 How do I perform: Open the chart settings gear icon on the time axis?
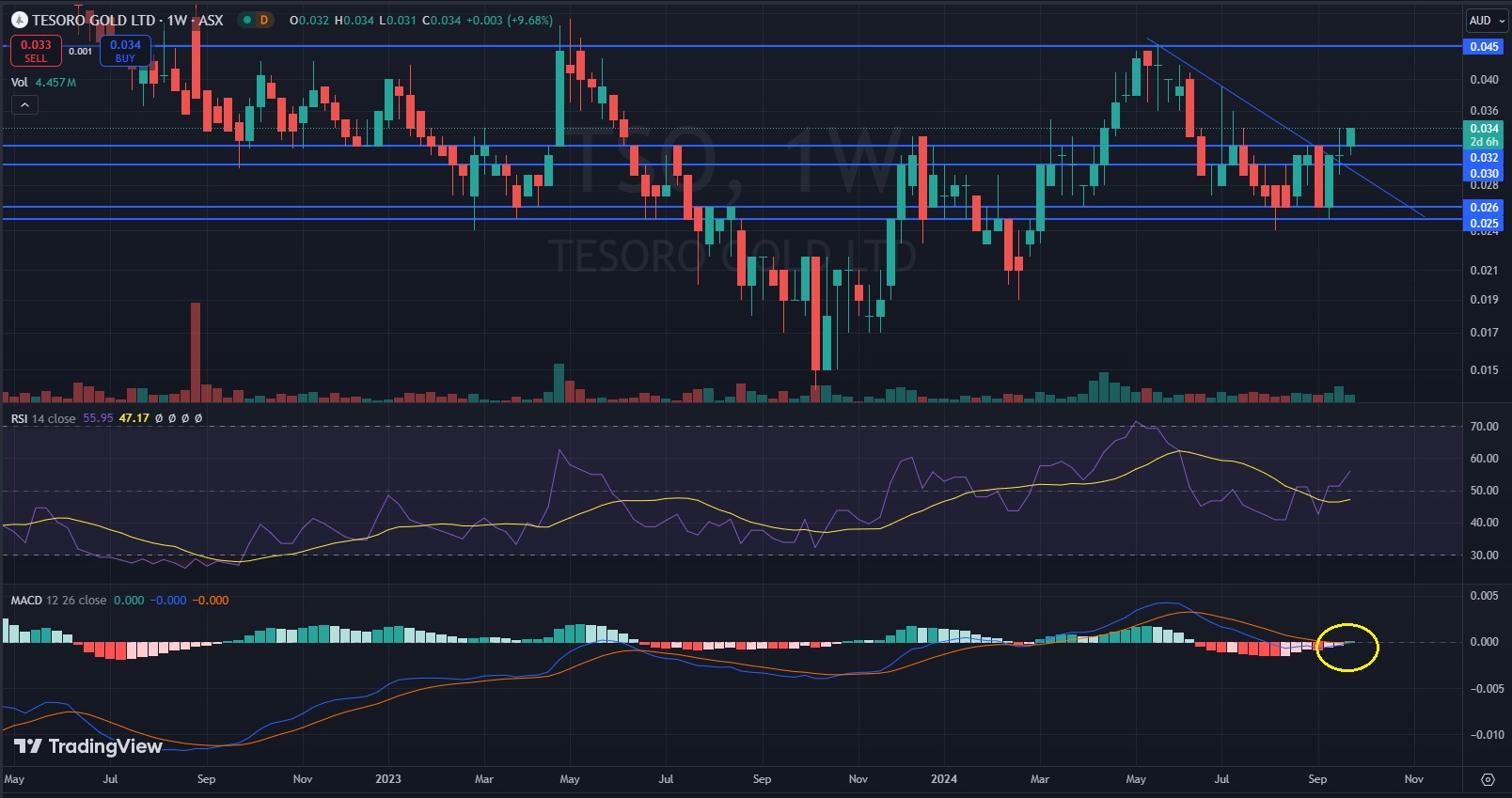pyautogui.click(x=1488, y=779)
